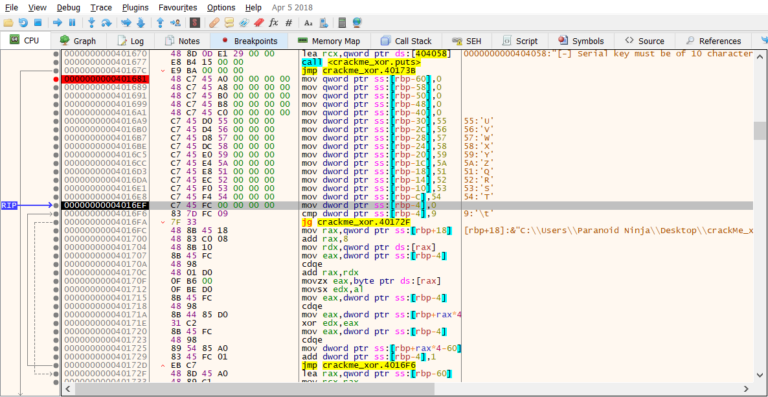
Task: Switch to the Breakpoints tab
Action: point(249,41)
